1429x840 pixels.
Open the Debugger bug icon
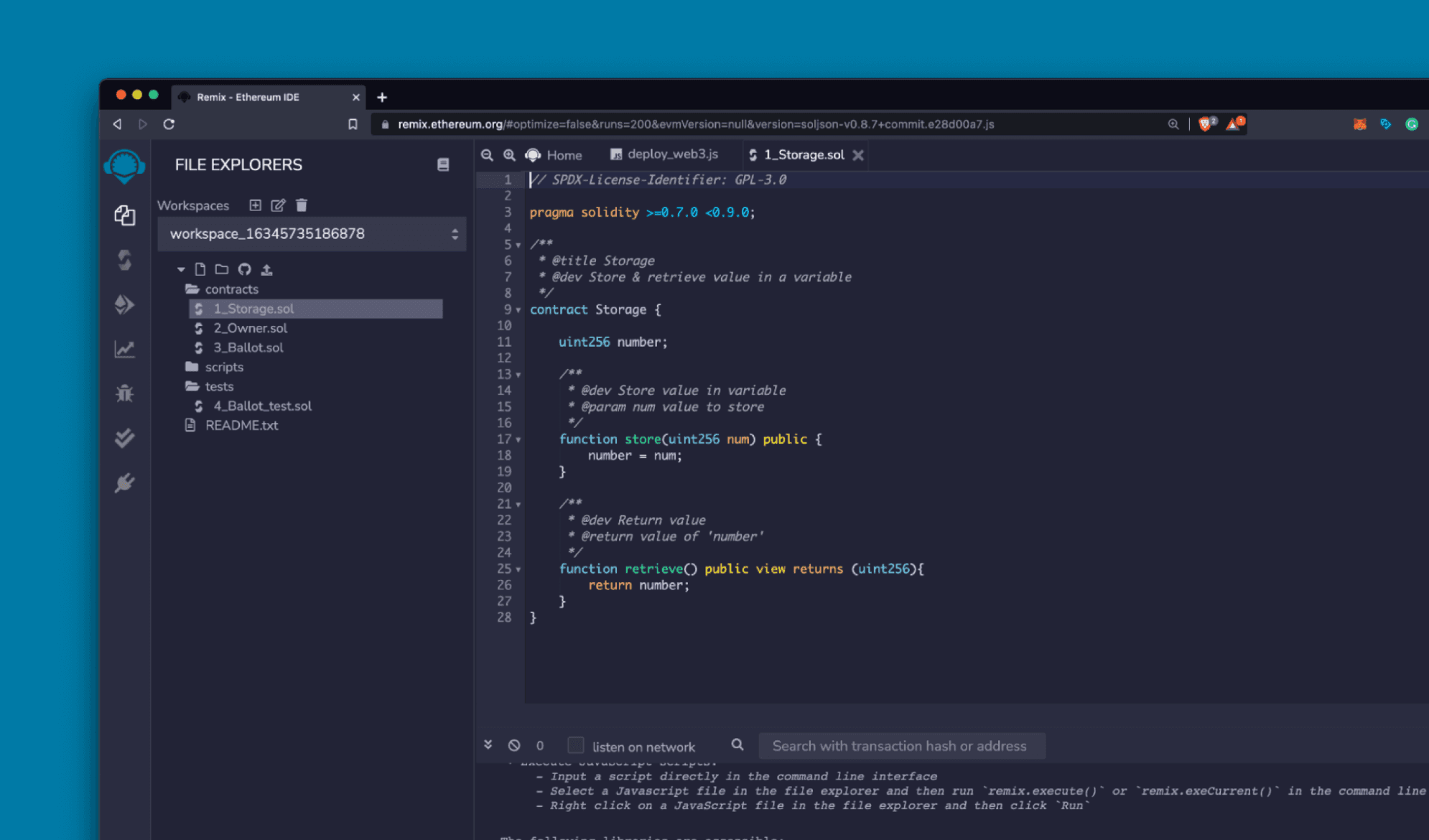(x=125, y=393)
